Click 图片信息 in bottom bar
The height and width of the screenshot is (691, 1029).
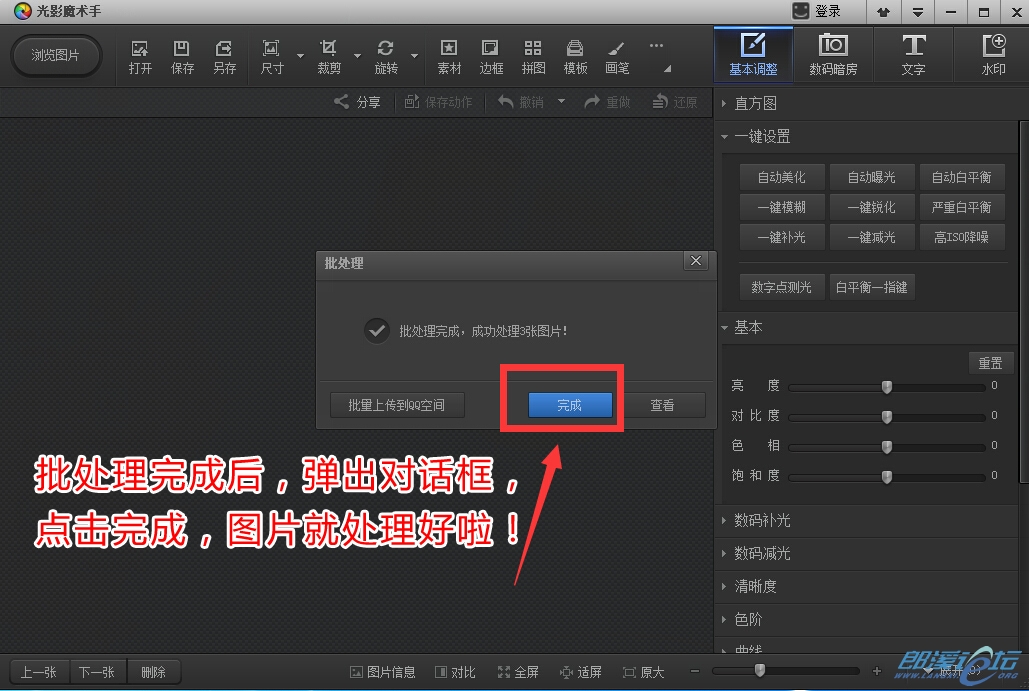(x=383, y=672)
